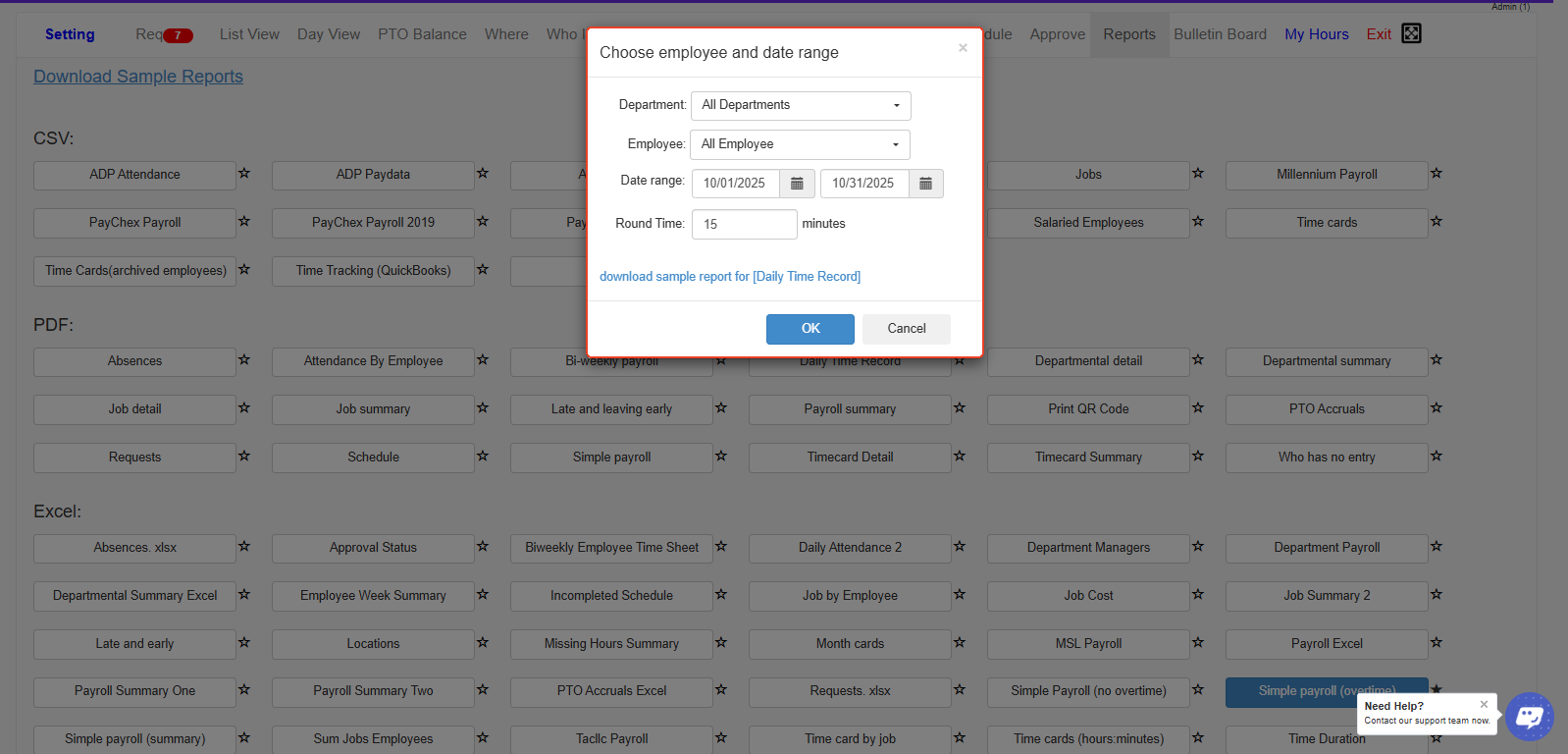Viewport: 1568px width, 754px height.
Task: Favorite the Millennium Payroll report
Action: tap(1437, 174)
